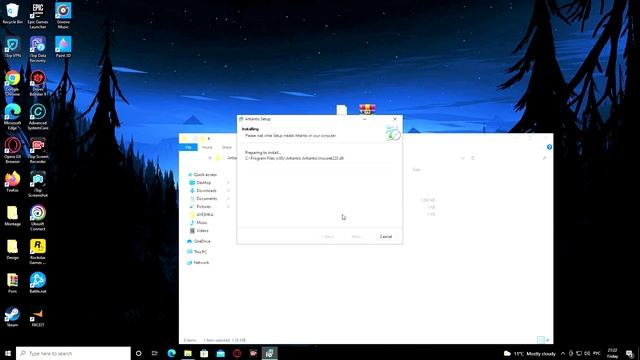This screenshot has height=360, width=640.
Task: Open File Explorer from taskbar
Action: pos(188,353)
